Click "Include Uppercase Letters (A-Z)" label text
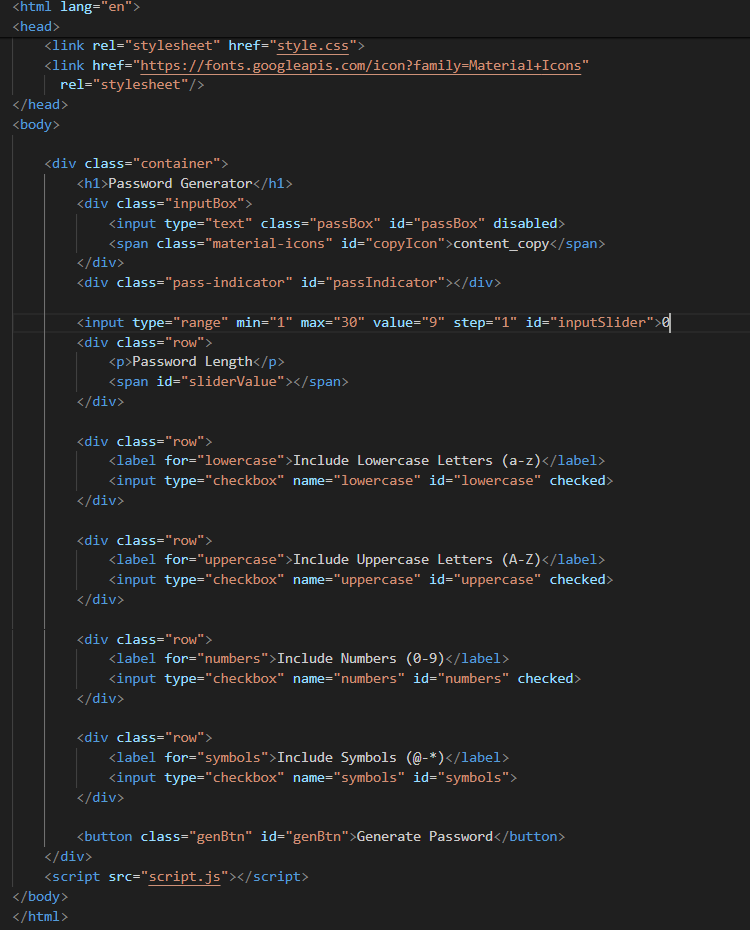 [x=416, y=560]
